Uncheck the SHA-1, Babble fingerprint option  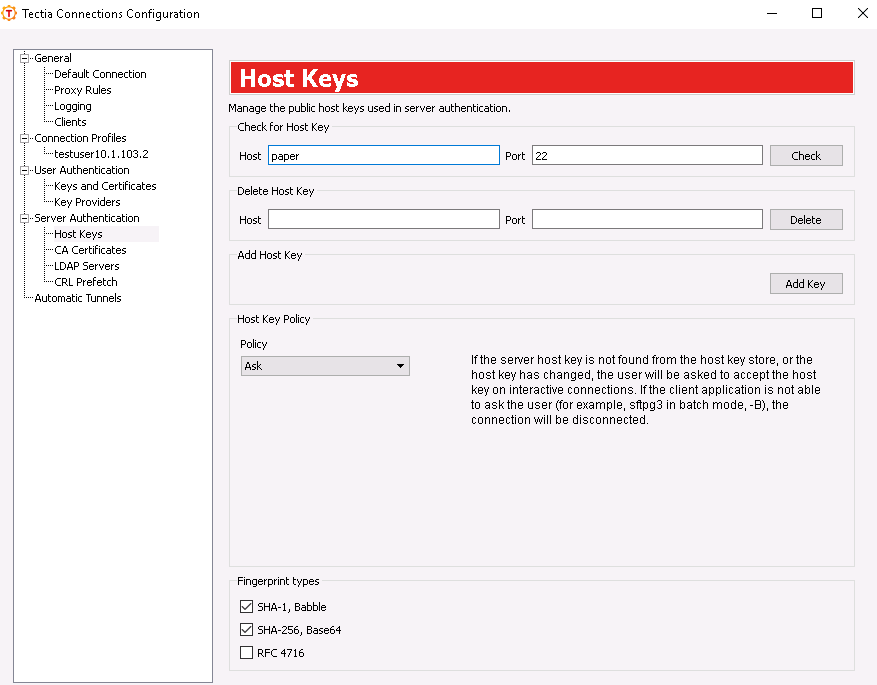pyautogui.click(x=246, y=607)
